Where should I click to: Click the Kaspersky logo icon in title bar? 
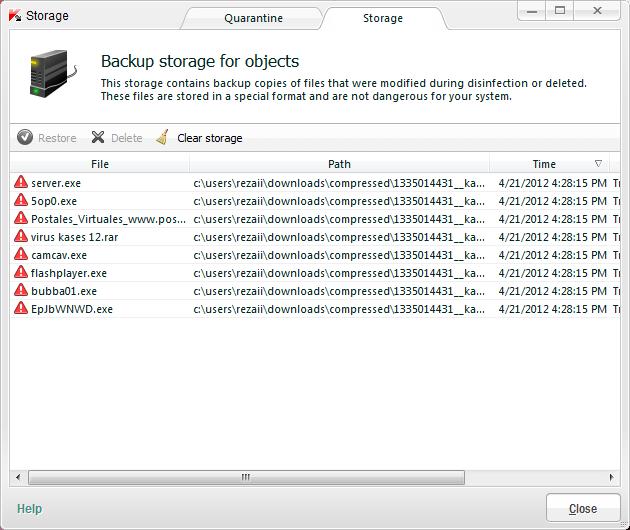coord(15,16)
